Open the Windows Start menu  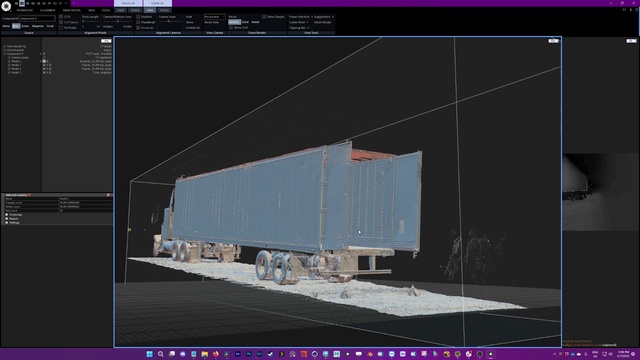coord(149,354)
